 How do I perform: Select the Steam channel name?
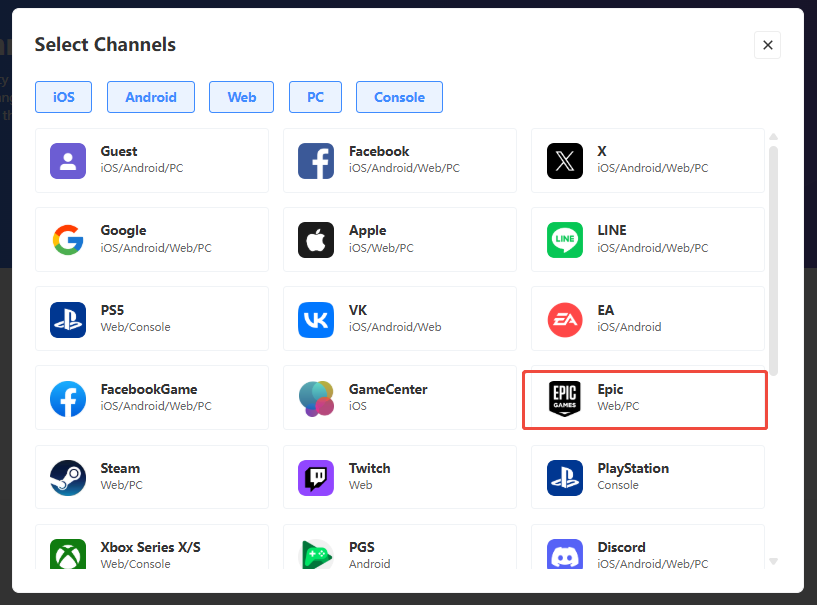(120, 468)
